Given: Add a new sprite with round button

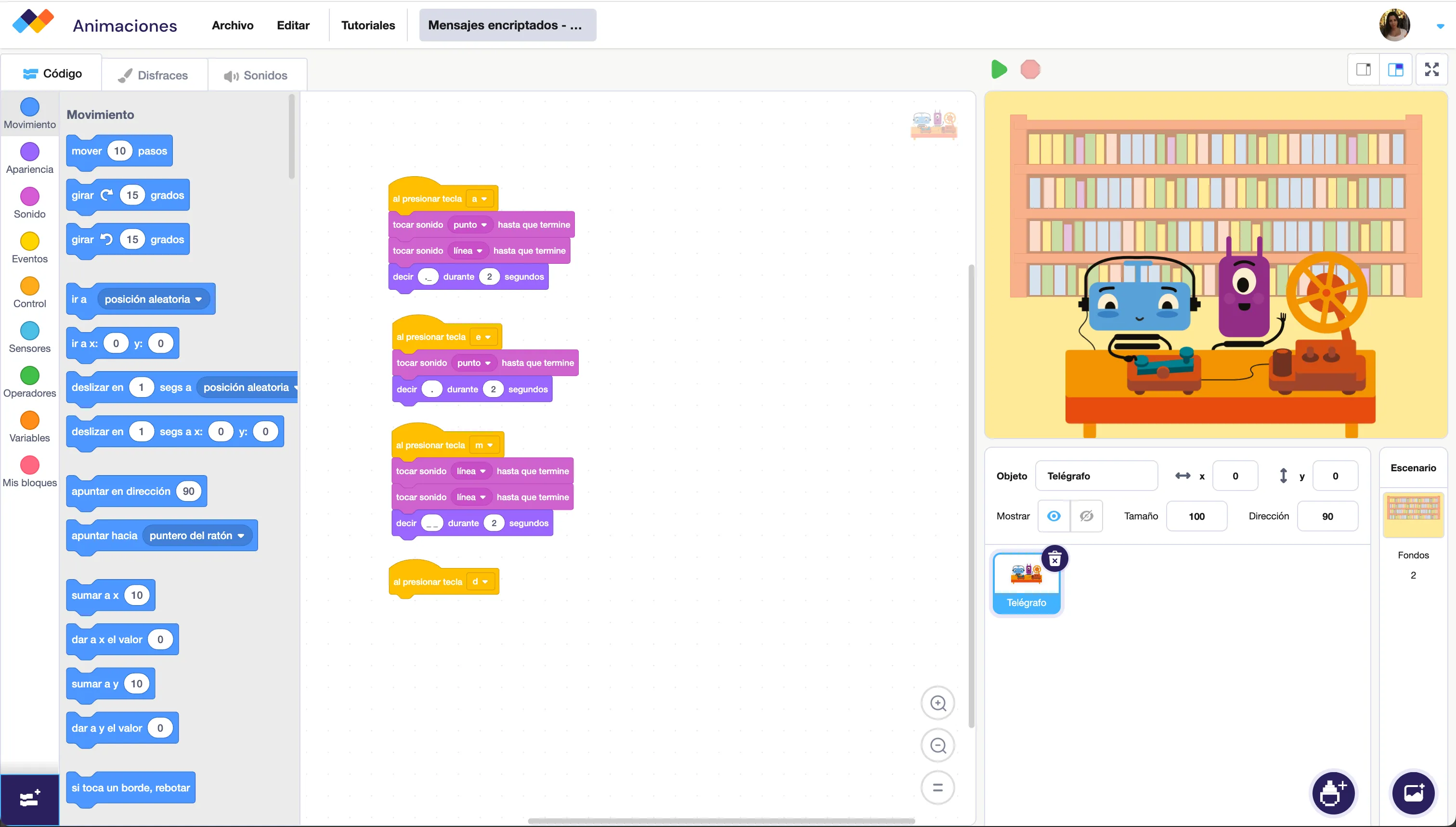Looking at the screenshot, I should 1333,793.
